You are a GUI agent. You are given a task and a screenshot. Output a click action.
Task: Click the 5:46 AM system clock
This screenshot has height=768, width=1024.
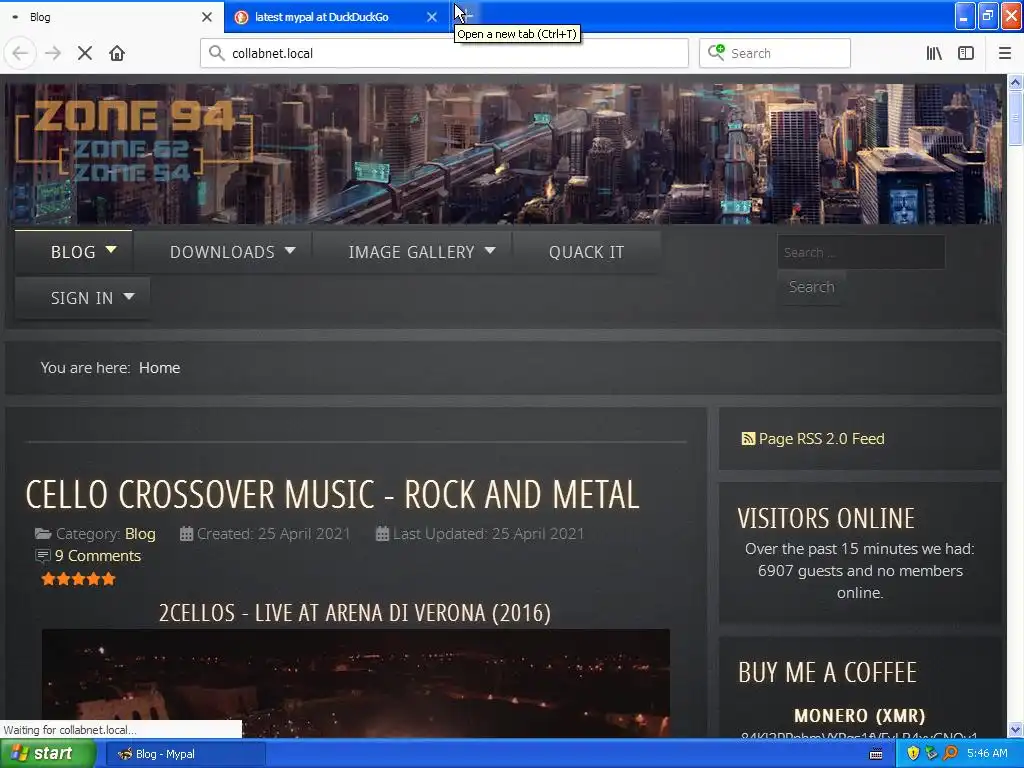click(987, 754)
